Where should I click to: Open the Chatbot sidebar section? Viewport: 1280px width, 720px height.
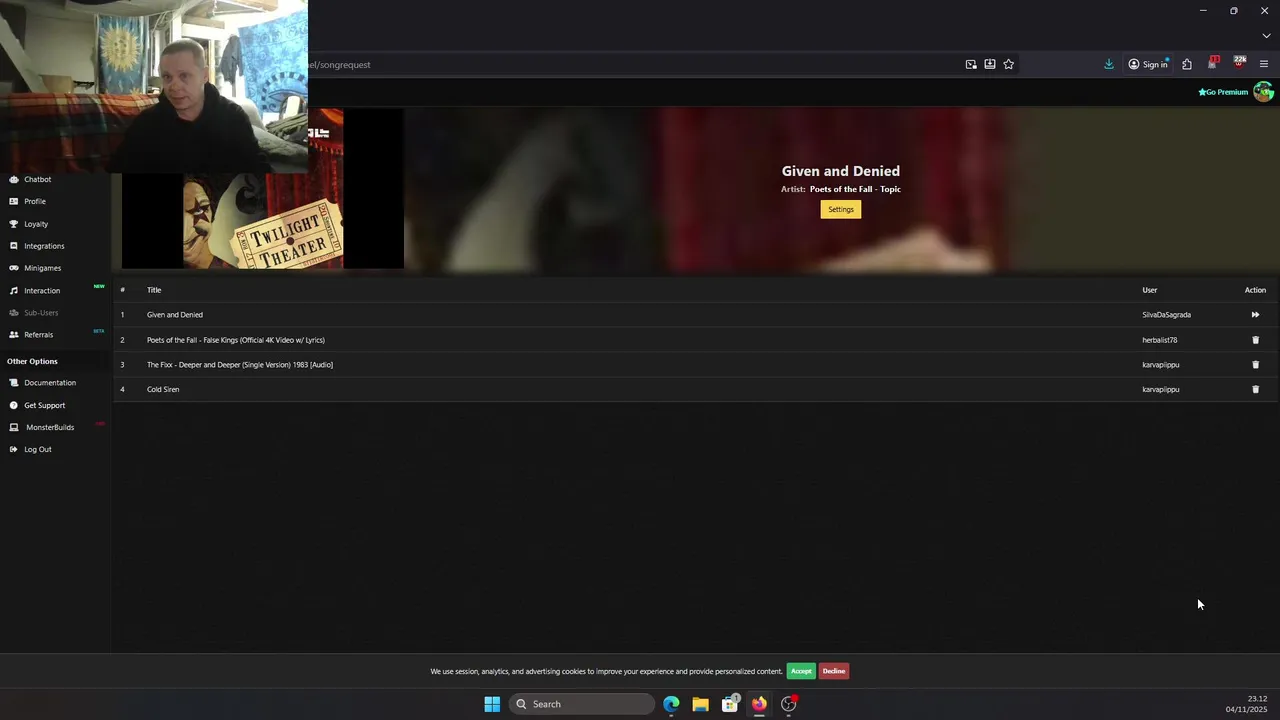pos(37,180)
